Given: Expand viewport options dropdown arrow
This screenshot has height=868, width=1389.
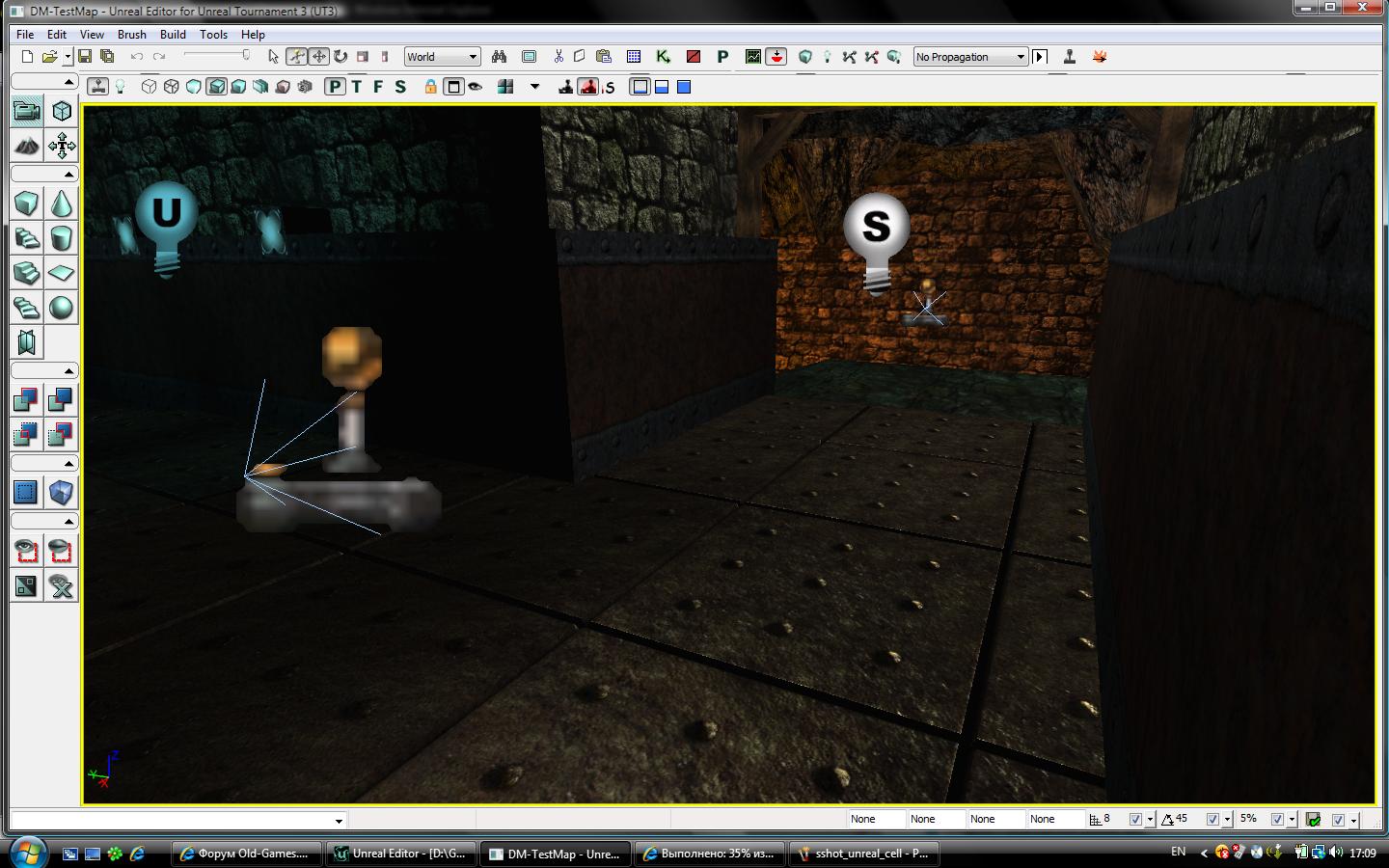Looking at the screenshot, I should click(x=535, y=87).
